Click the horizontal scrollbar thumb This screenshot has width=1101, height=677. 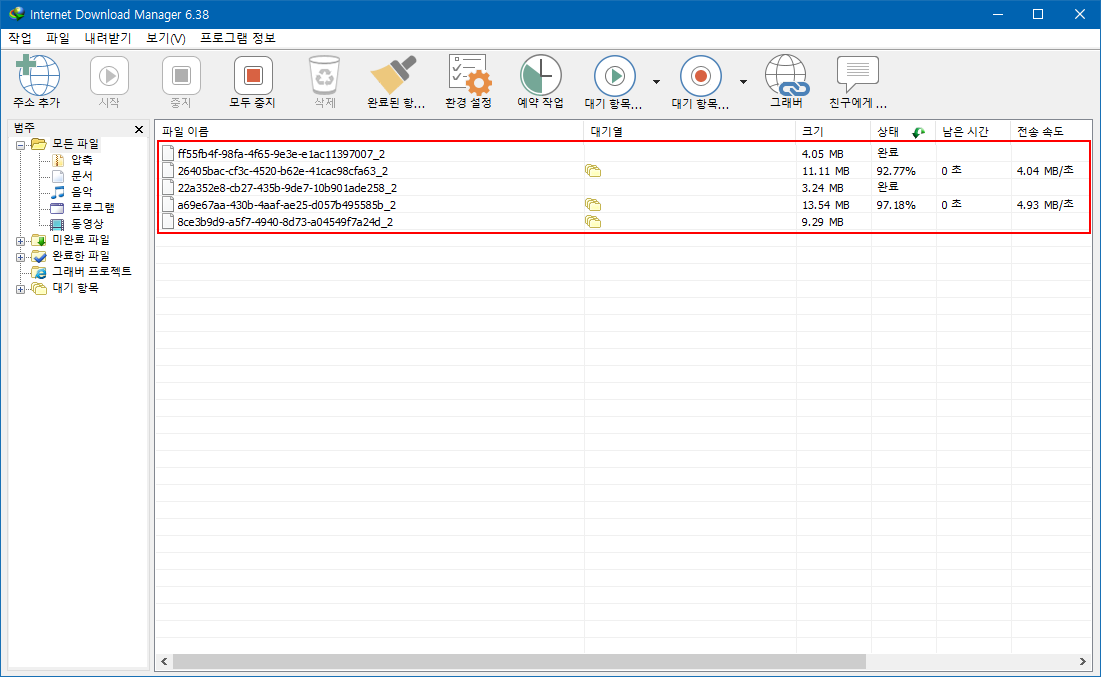[x=520, y=662]
